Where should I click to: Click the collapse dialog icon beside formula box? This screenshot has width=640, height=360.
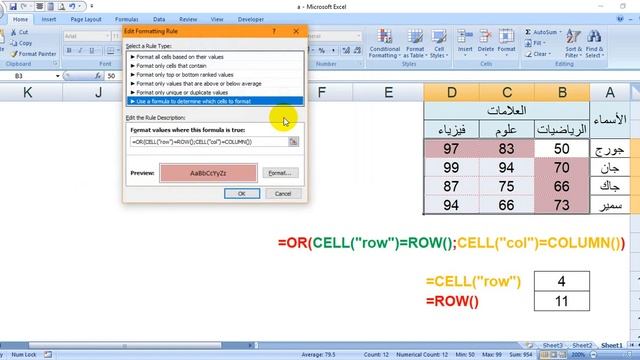[x=293, y=142]
